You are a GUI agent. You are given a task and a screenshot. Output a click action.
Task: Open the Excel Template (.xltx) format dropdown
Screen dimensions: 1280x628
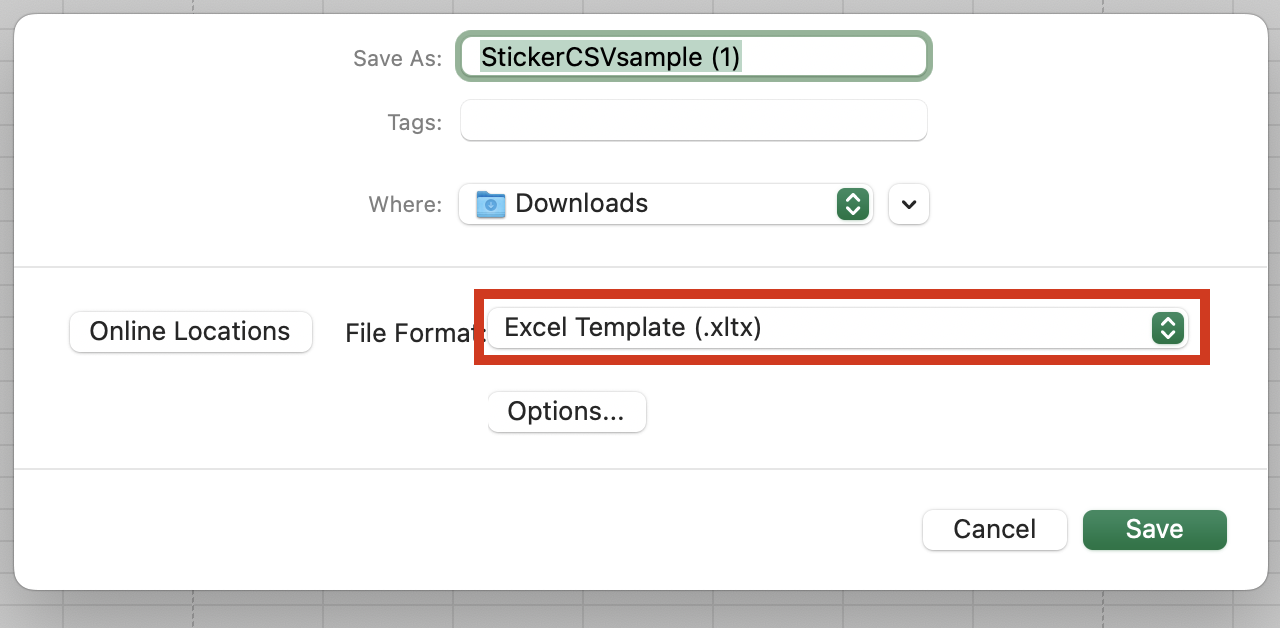point(837,328)
